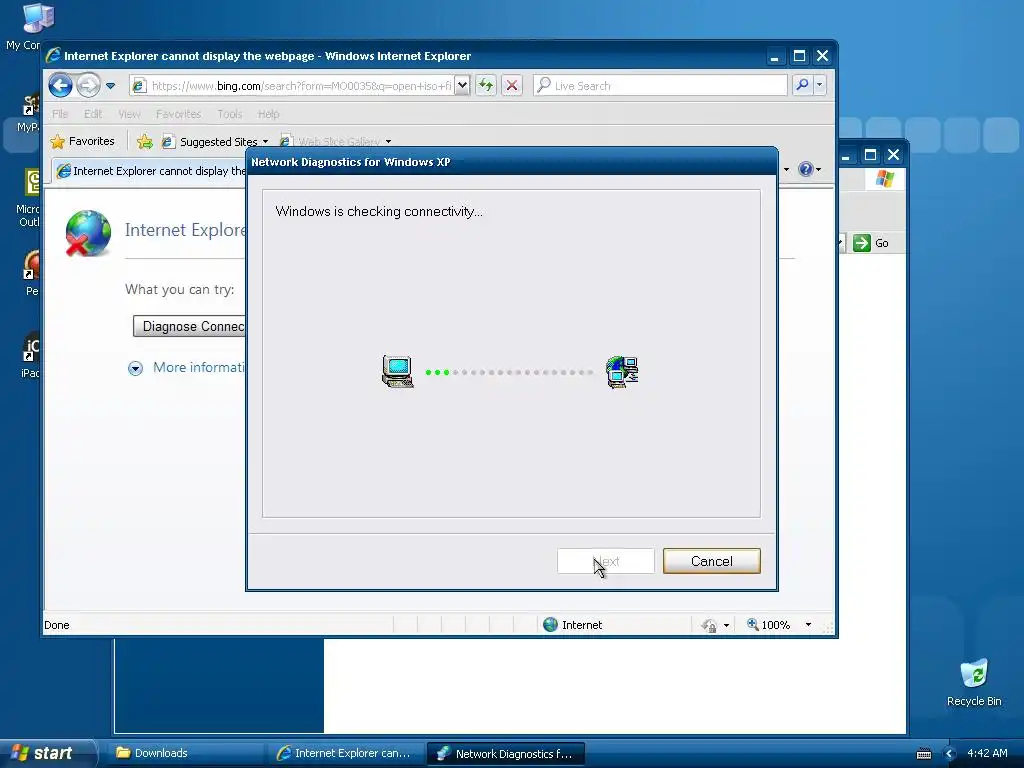Click the greyed-out Next button

click(605, 561)
